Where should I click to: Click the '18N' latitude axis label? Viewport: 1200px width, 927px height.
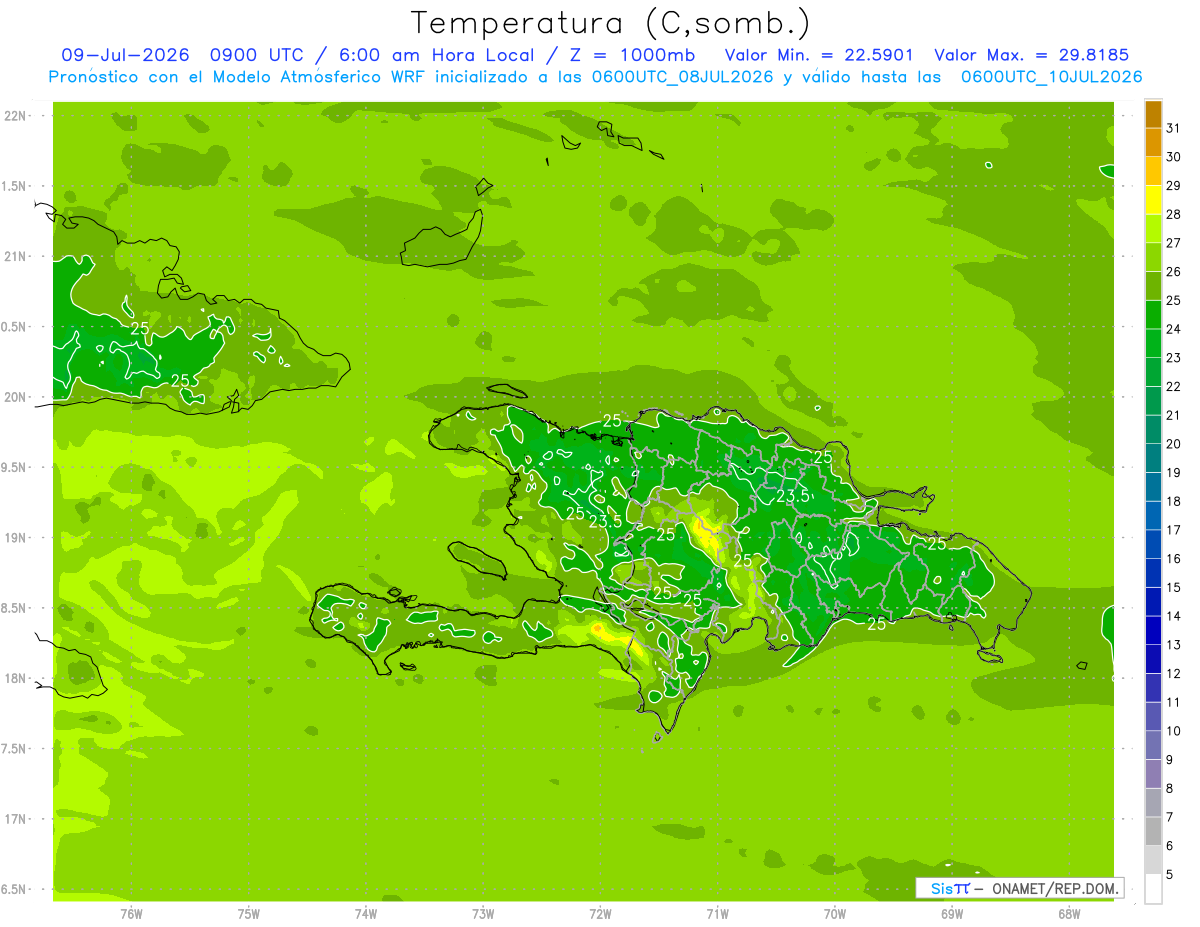click(x=16, y=678)
